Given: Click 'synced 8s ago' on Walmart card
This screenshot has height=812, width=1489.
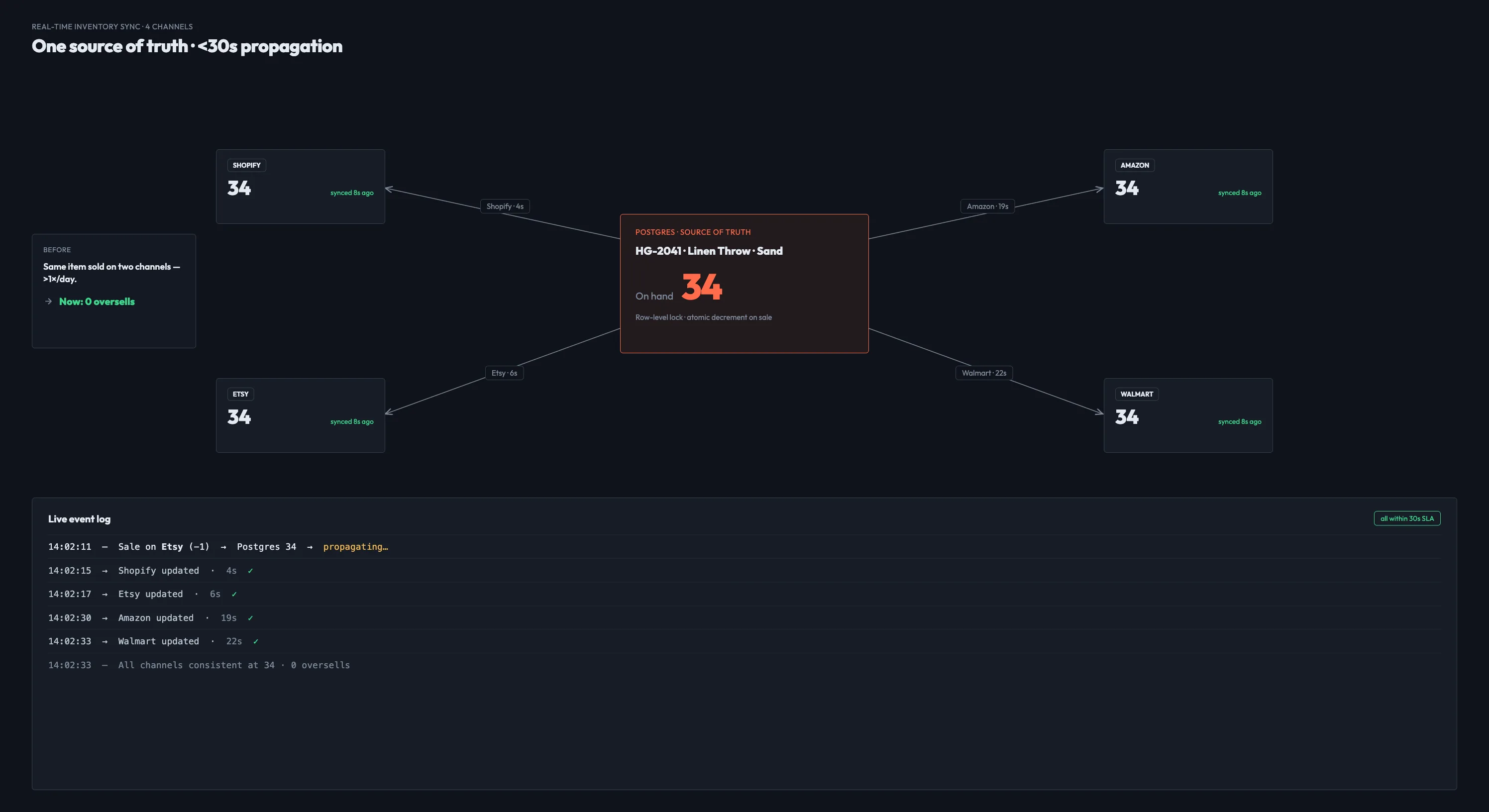Looking at the screenshot, I should tap(1240, 422).
